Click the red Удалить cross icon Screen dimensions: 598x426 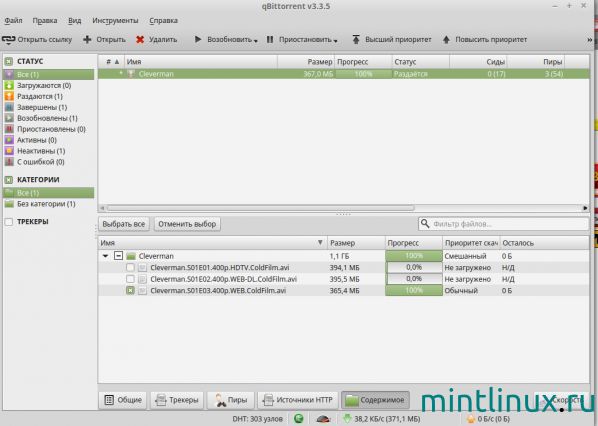click(140, 39)
